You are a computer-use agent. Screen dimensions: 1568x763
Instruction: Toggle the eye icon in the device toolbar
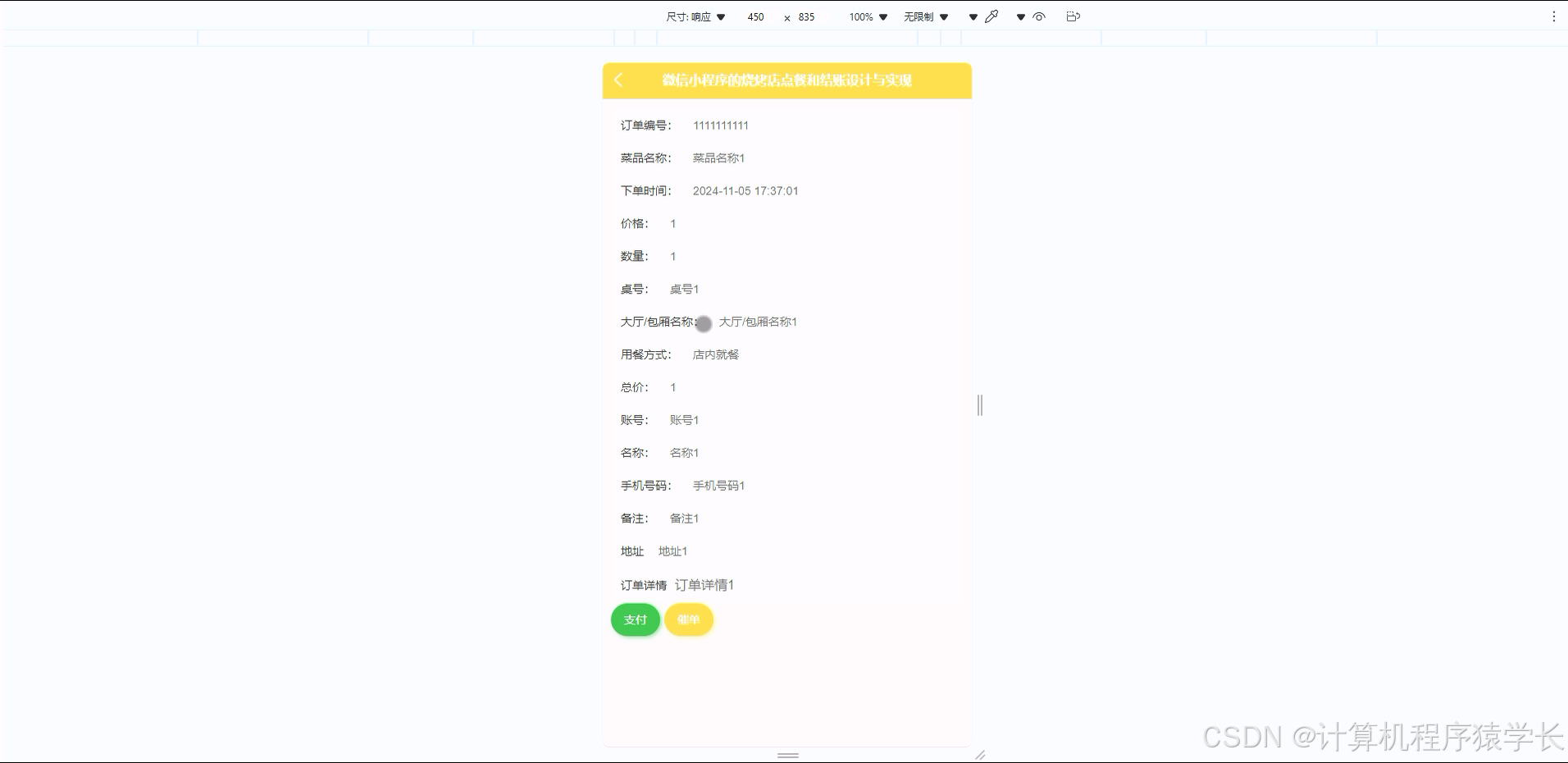(x=1038, y=16)
